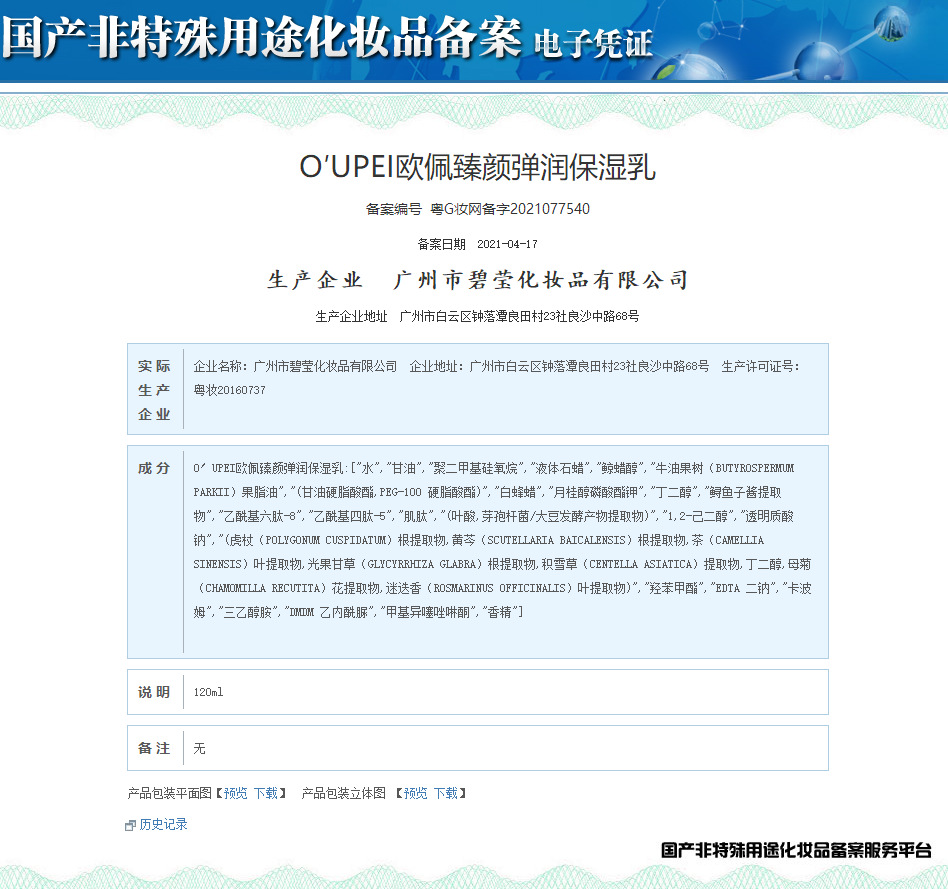Preview the 产品包装立体图 image

pos(415,793)
